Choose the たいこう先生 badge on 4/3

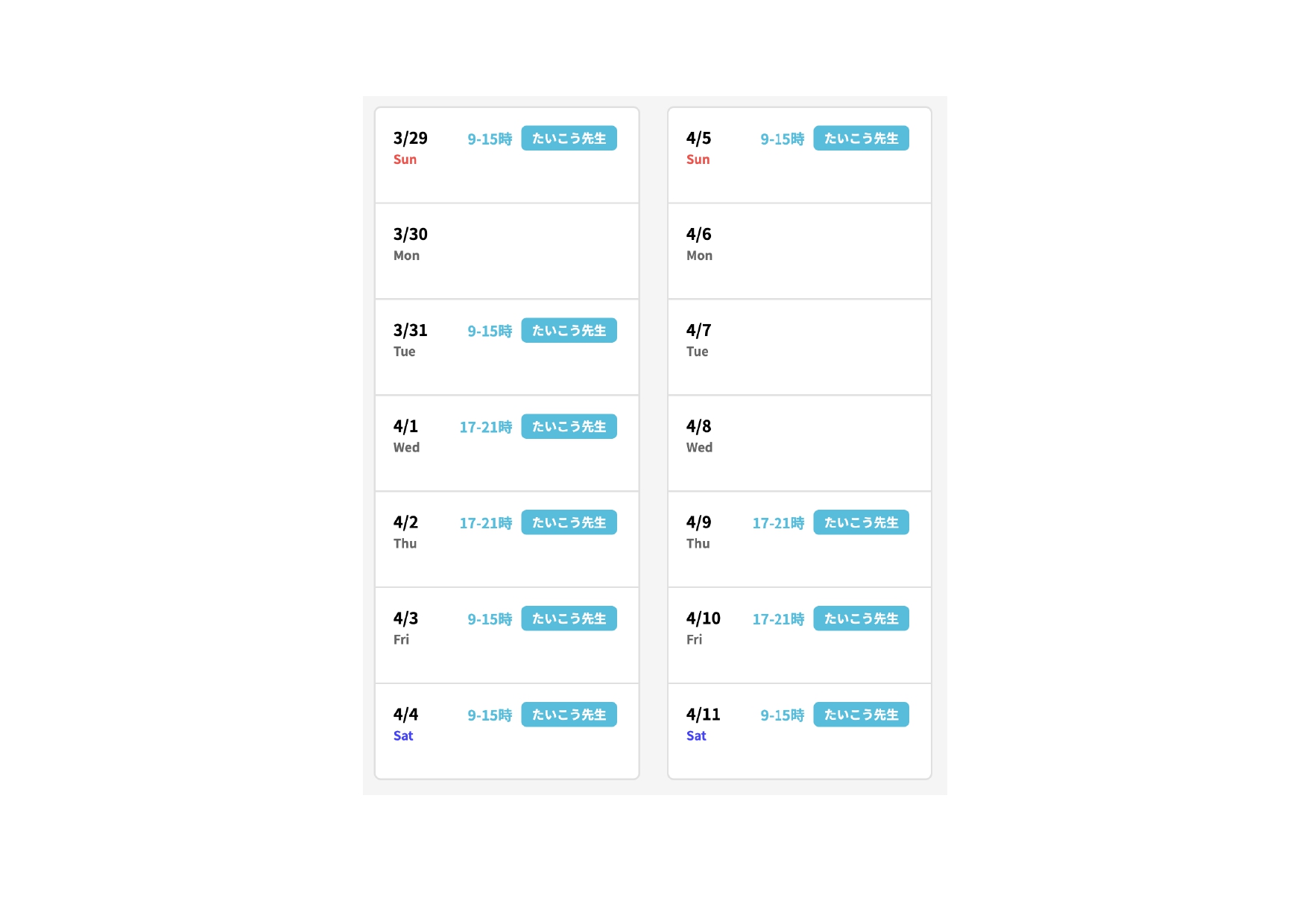(569, 619)
